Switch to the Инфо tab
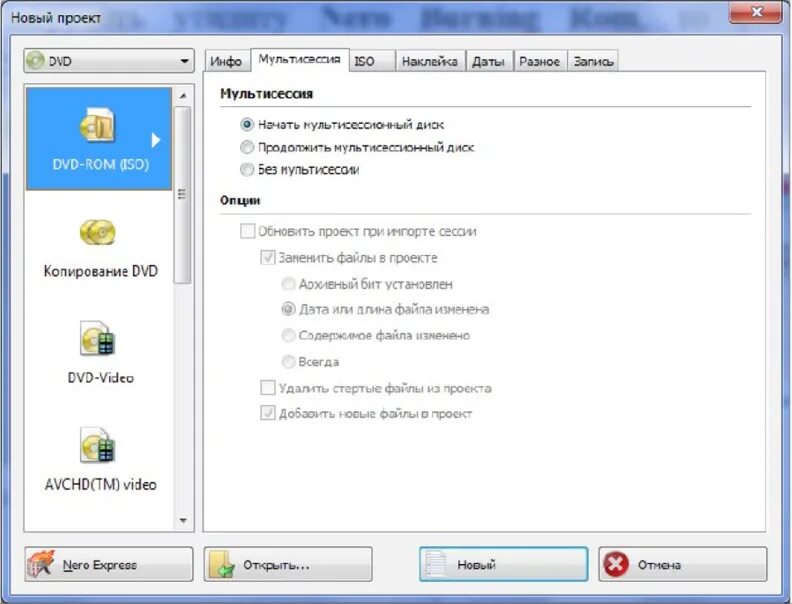The height and width of the screenshot is (604, 792). [x=226, y=62]
